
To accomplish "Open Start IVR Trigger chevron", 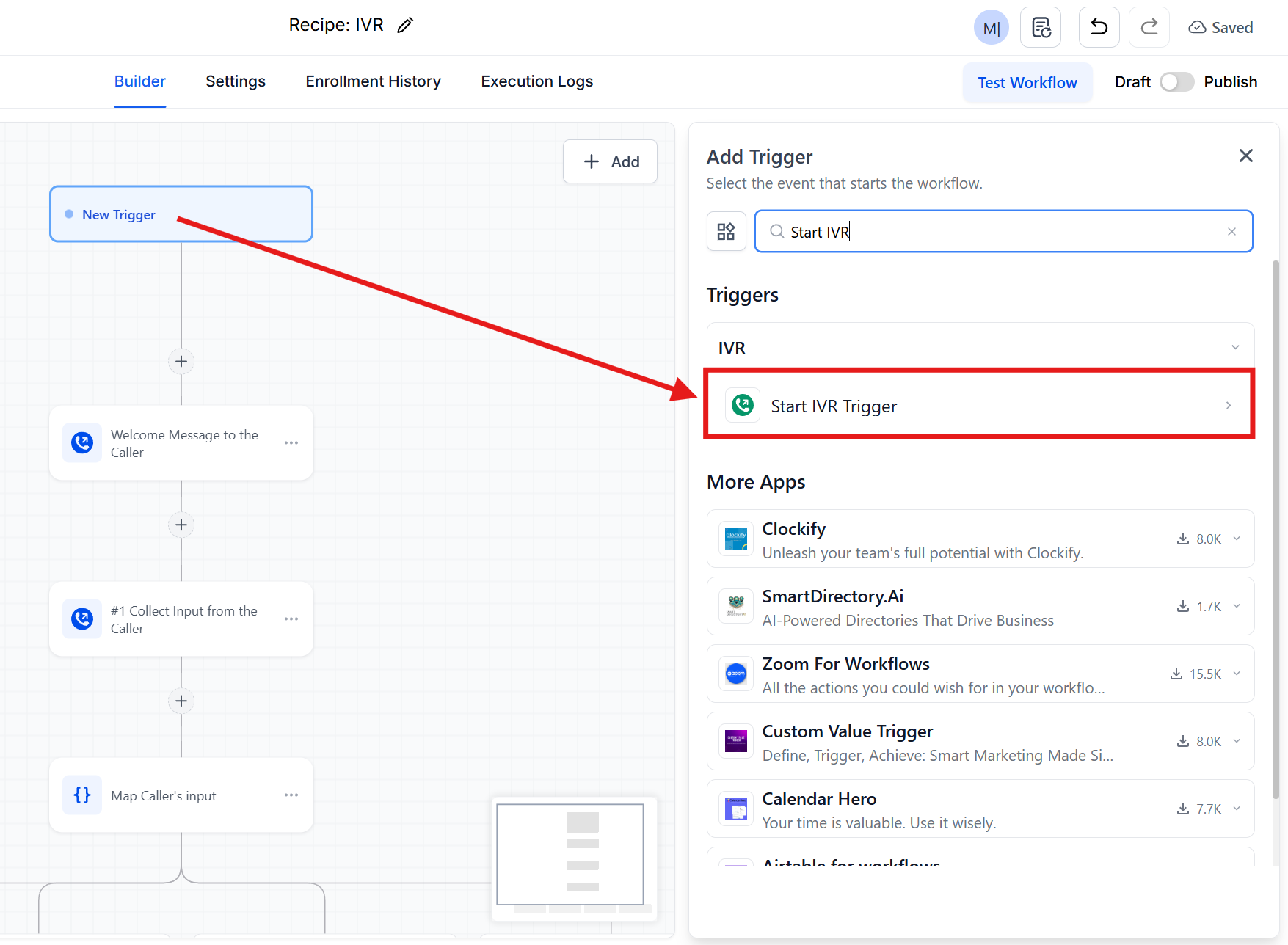I will [x=1229, y=406].
